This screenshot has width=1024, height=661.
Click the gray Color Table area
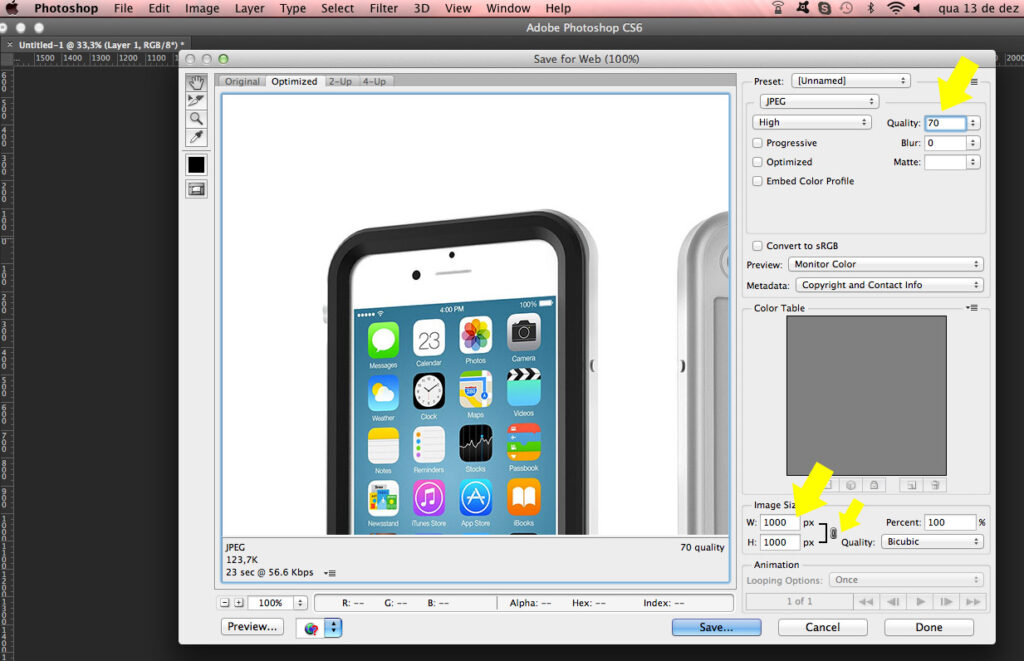[x=866, y=396]
